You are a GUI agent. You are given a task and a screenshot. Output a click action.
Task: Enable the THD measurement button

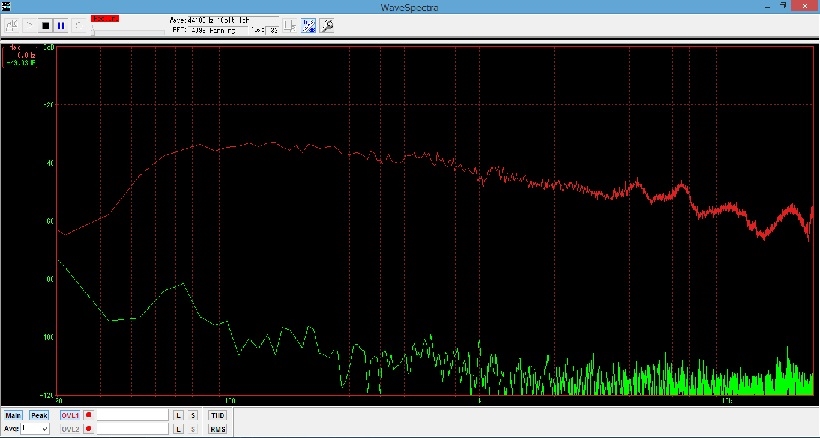[x=217, y=415]
